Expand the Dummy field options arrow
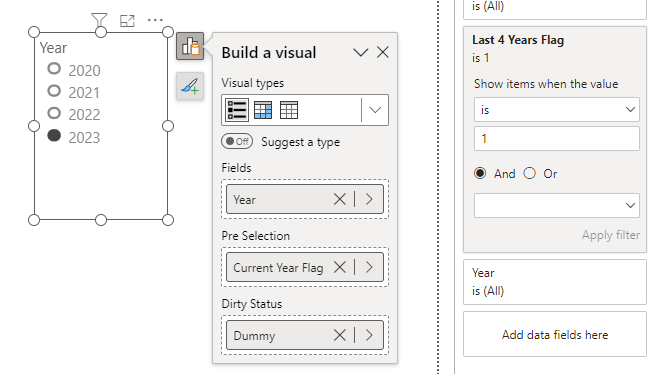The width and height of the screenshot is (654, 374). coord(369,335)
